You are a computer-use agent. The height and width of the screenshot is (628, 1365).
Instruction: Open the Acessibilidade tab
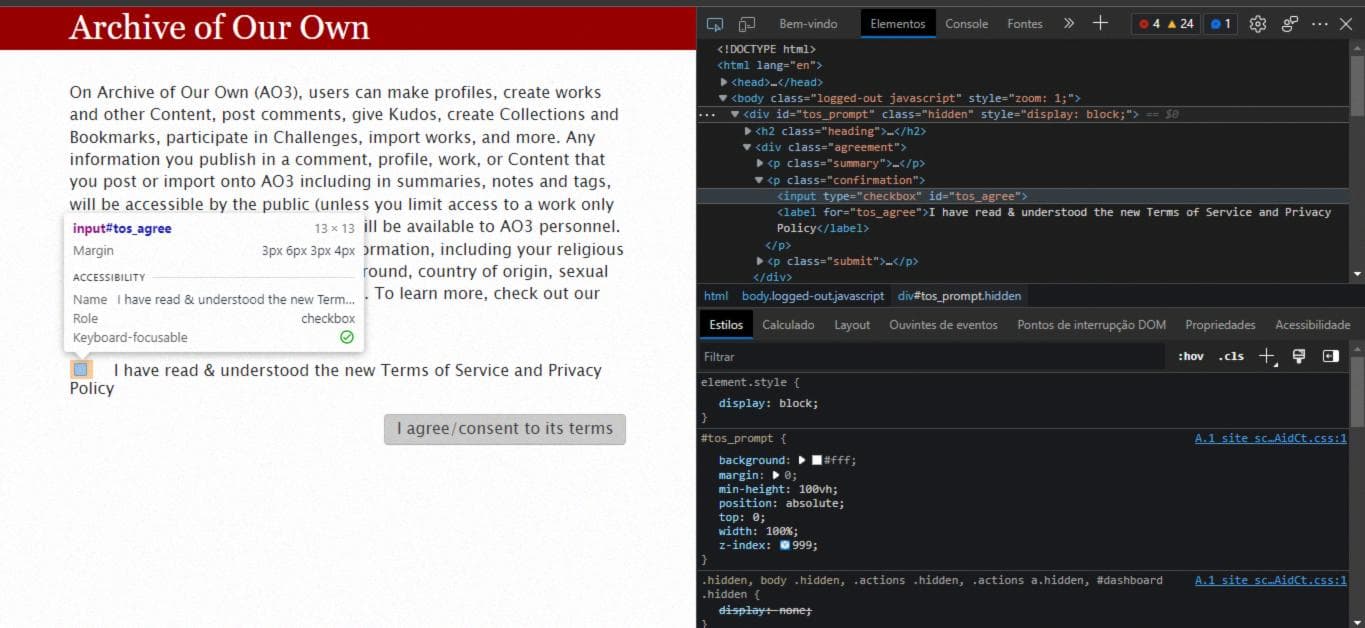point(1312,324)
